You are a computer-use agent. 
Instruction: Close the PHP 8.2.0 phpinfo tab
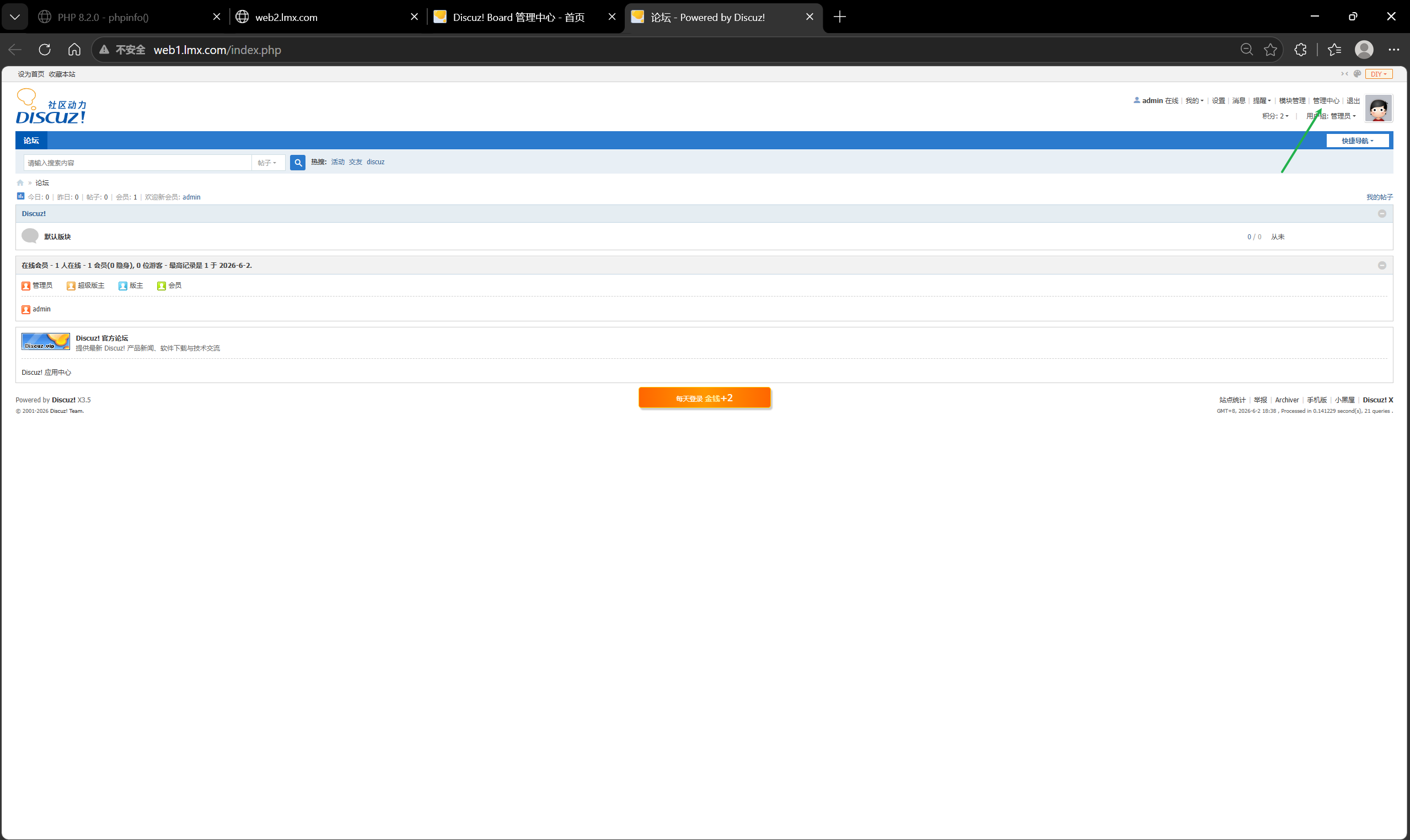point(216,17)
